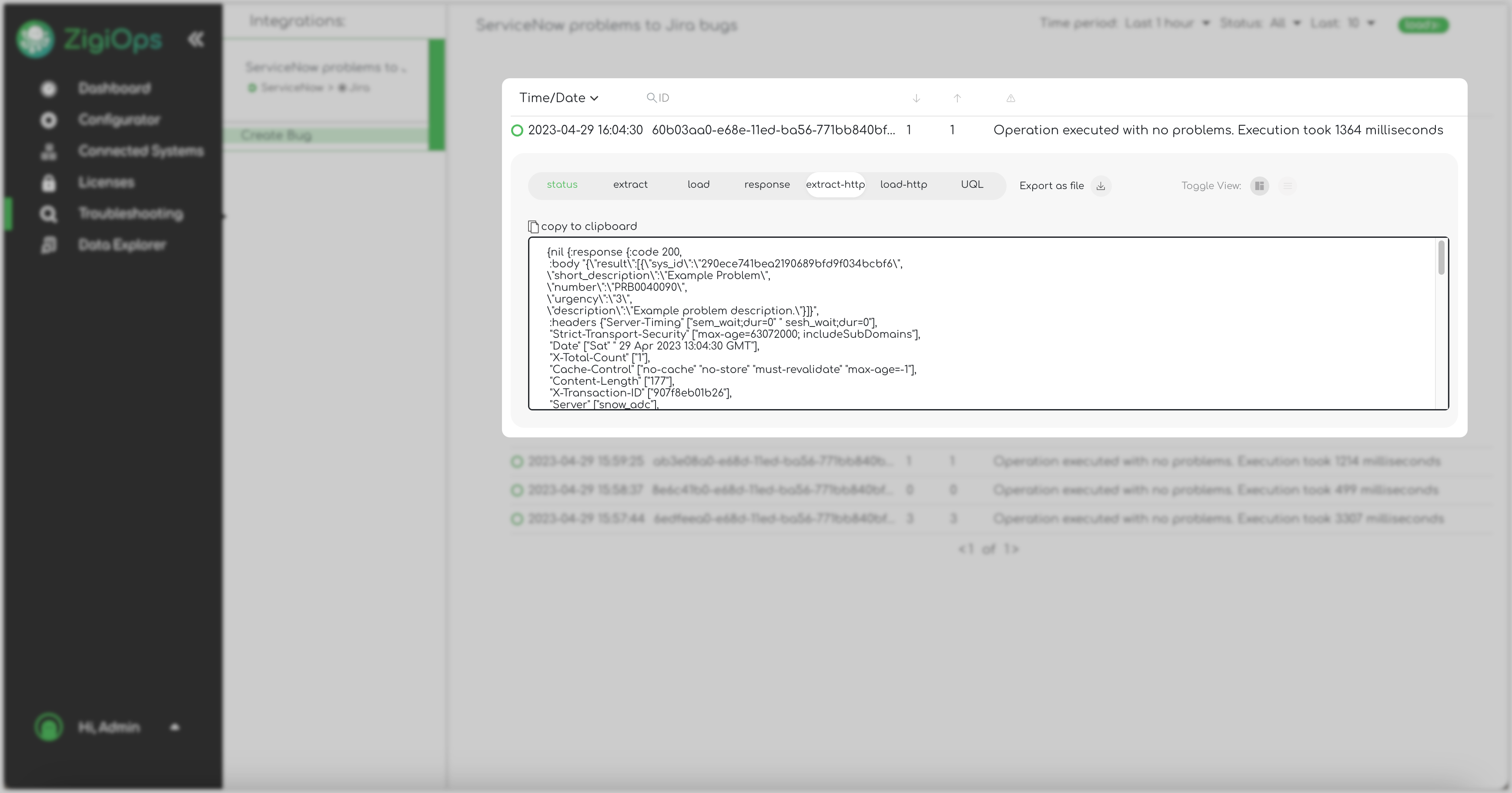Click the upward arrow column header icon
Viewport: 1512px width, 793px height.
pyautogui.click(x=957, y=99)
